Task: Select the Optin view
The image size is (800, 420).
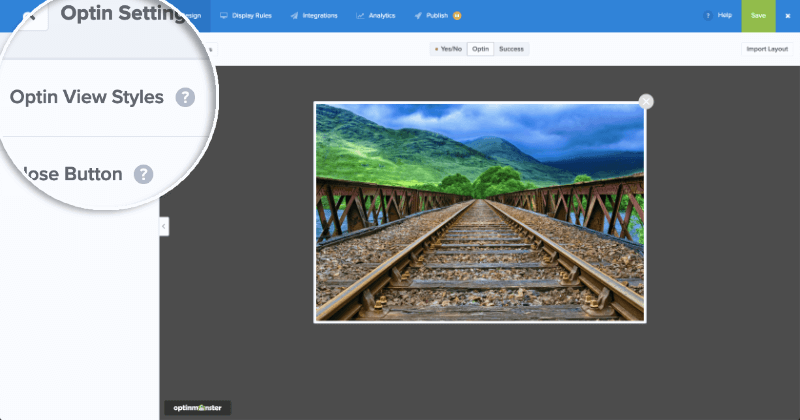Action: point(480,49)
